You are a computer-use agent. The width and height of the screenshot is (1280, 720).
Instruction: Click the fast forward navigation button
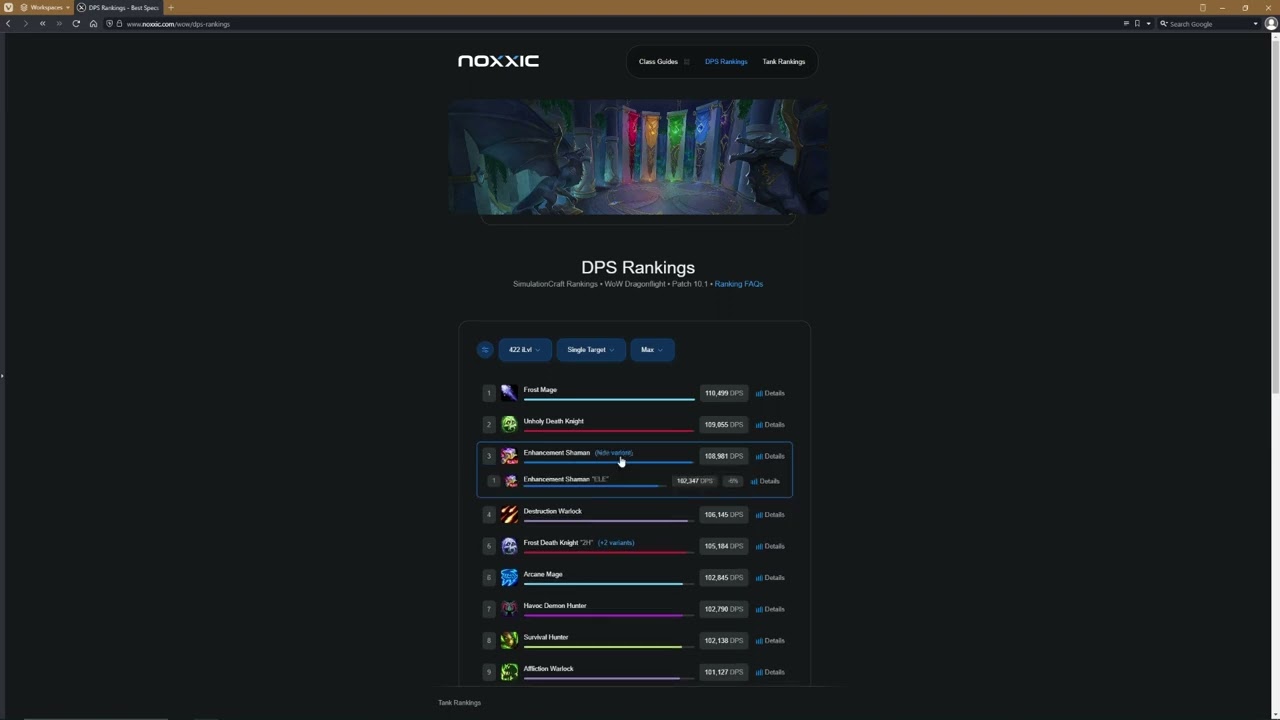pyautogui.click(x=58, y=23)
